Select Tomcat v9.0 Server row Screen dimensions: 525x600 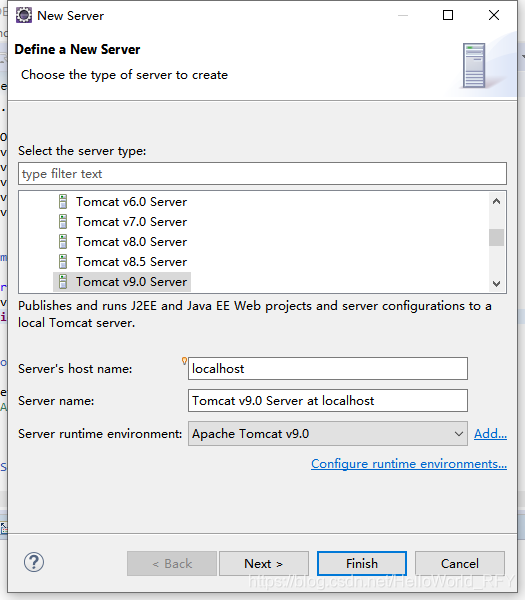click(122, 282)
